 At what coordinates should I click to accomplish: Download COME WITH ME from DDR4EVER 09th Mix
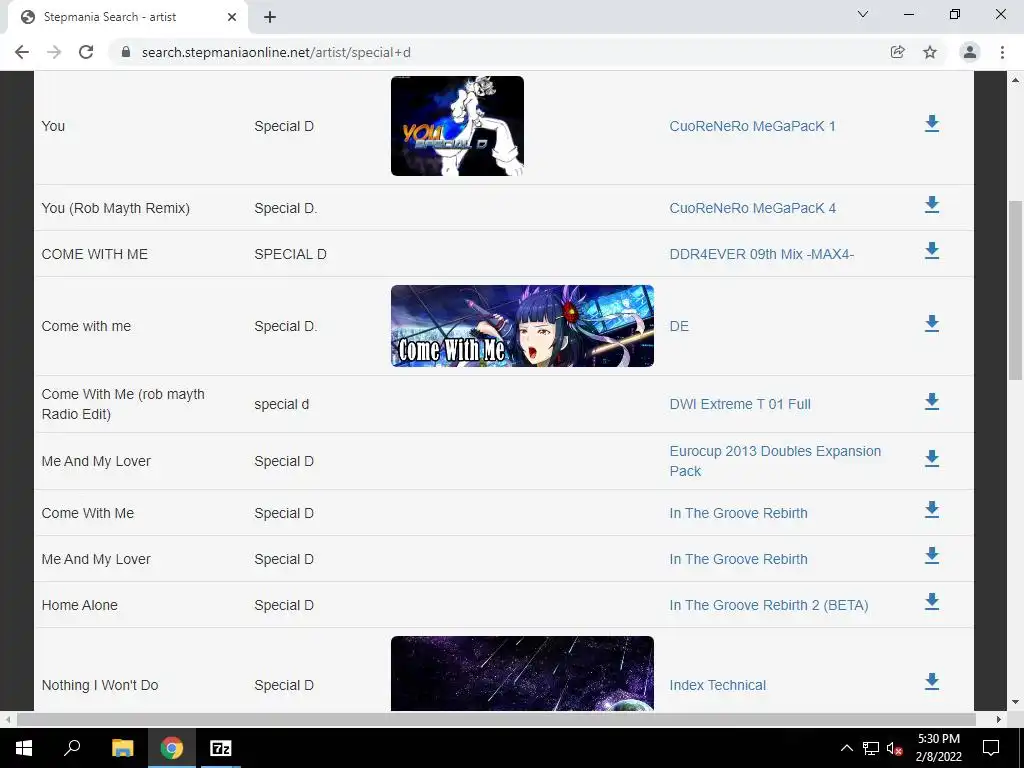click(x=932, y=251)
